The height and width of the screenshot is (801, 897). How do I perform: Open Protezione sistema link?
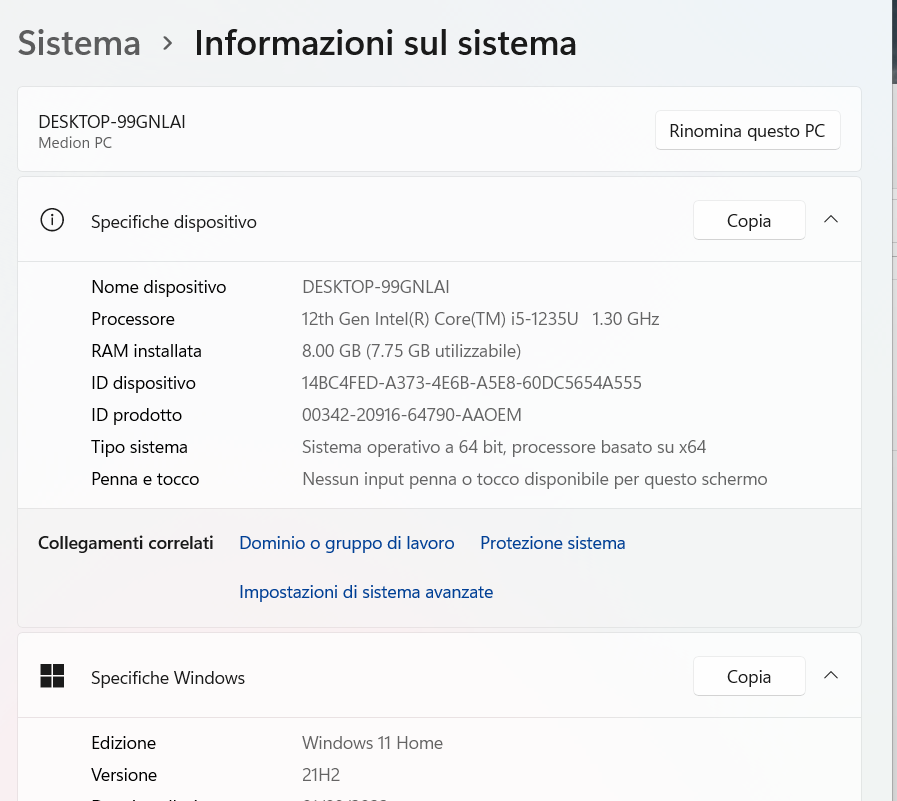coord(553,543)
